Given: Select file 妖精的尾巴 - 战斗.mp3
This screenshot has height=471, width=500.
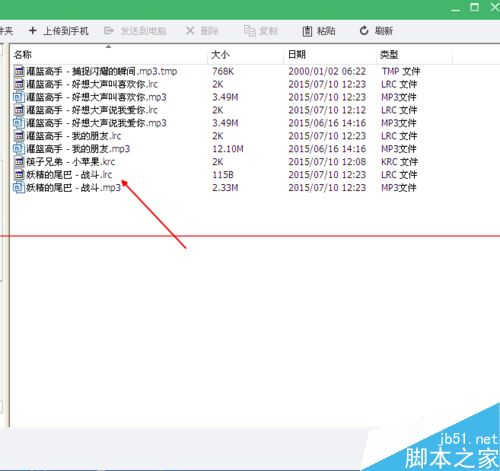Looking at the screenshot, I should (x=74, y=188).
